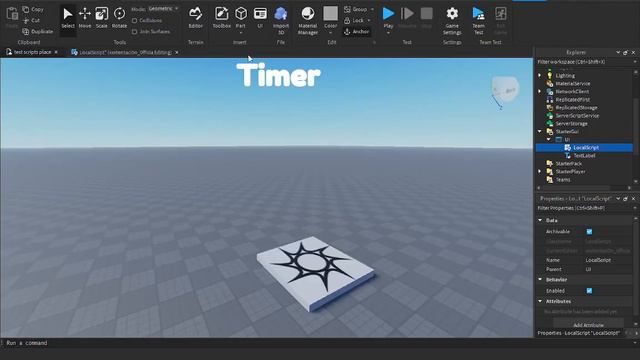Open the Toolbox panel
Screen dimensions: 640x360
(222, 18)
